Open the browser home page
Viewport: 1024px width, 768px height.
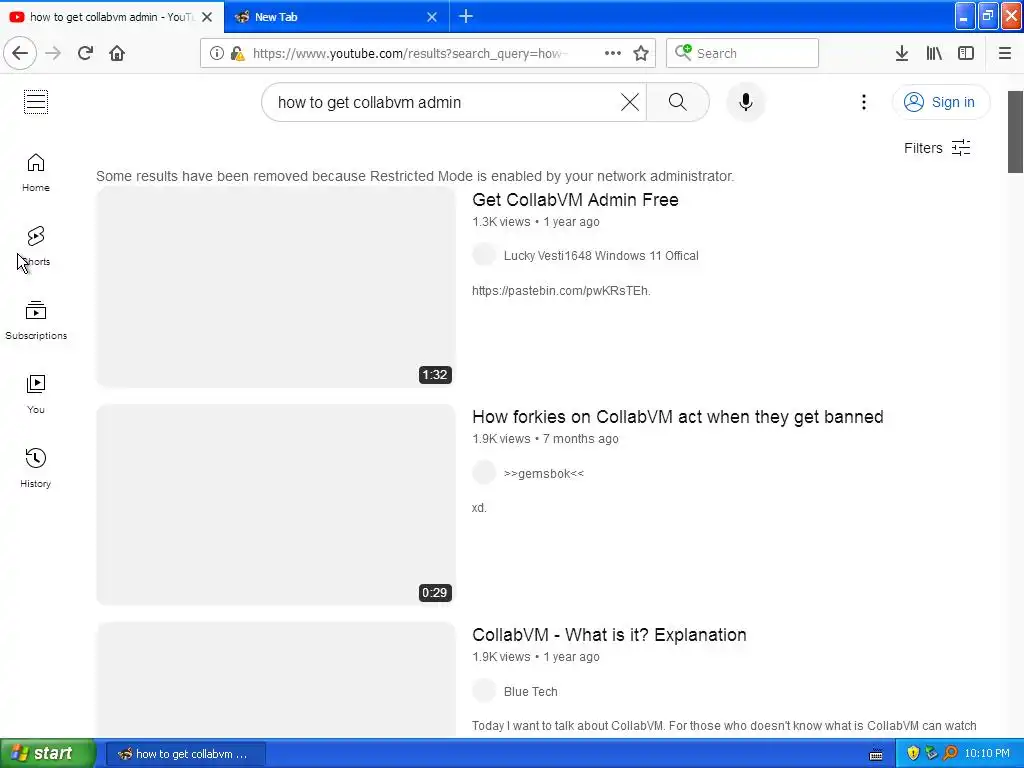pos(117,53)
